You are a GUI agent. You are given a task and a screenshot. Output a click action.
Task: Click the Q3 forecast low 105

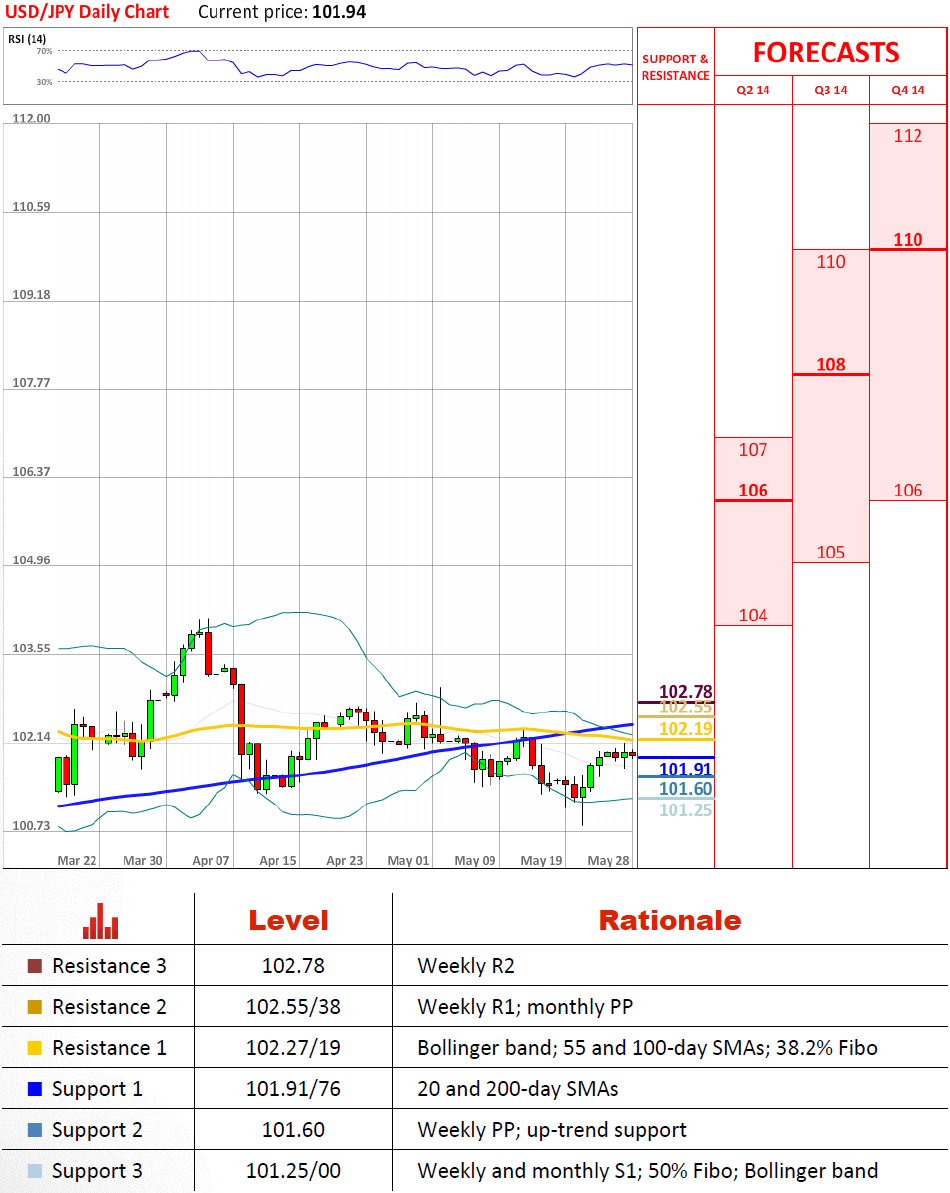[831, 552]
